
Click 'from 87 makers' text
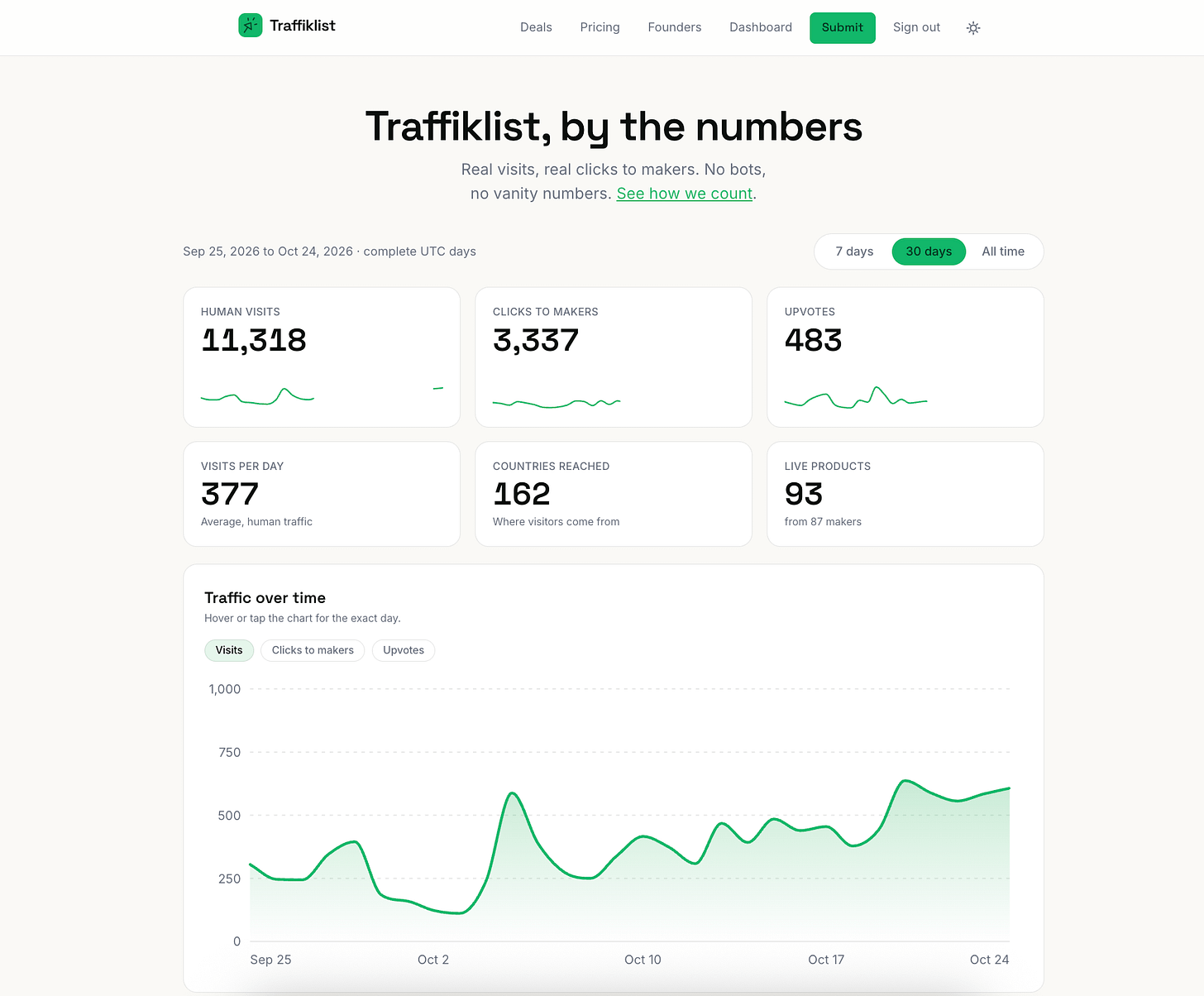823,522
